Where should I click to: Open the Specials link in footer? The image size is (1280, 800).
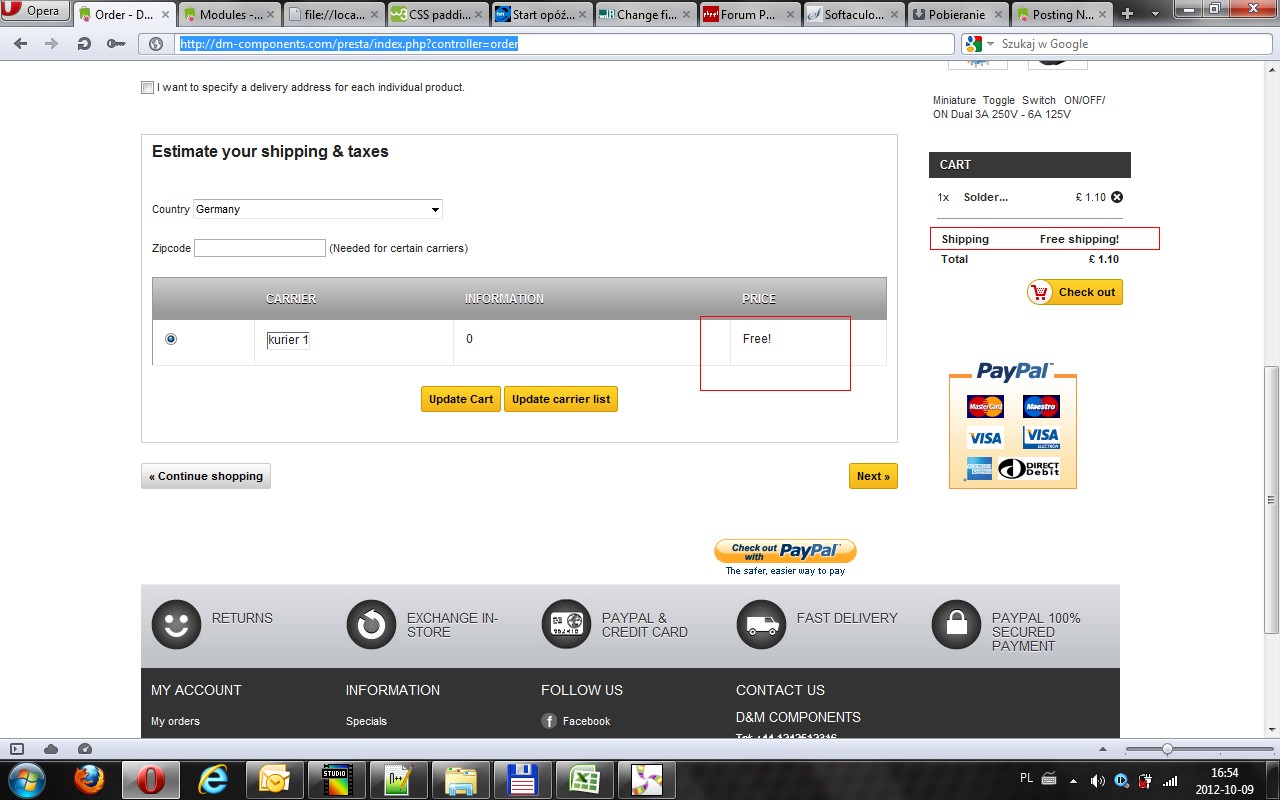[x=366, y=721]
